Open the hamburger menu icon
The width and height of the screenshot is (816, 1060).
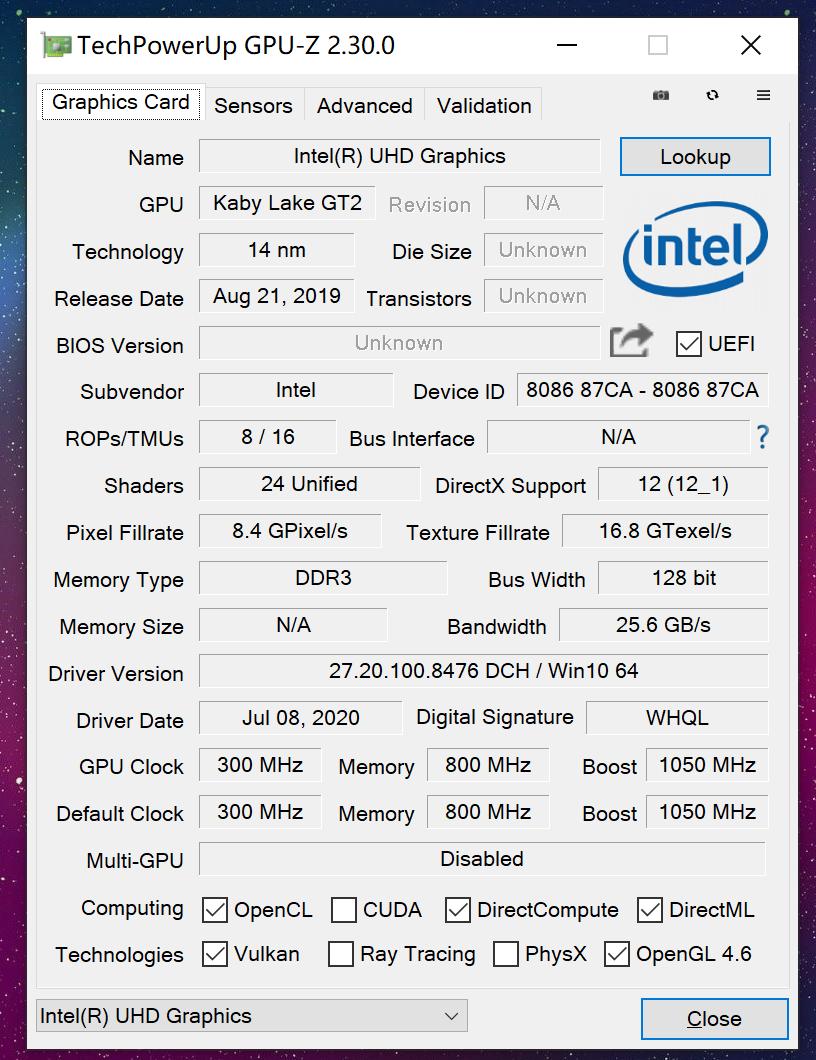pos(764,95)
